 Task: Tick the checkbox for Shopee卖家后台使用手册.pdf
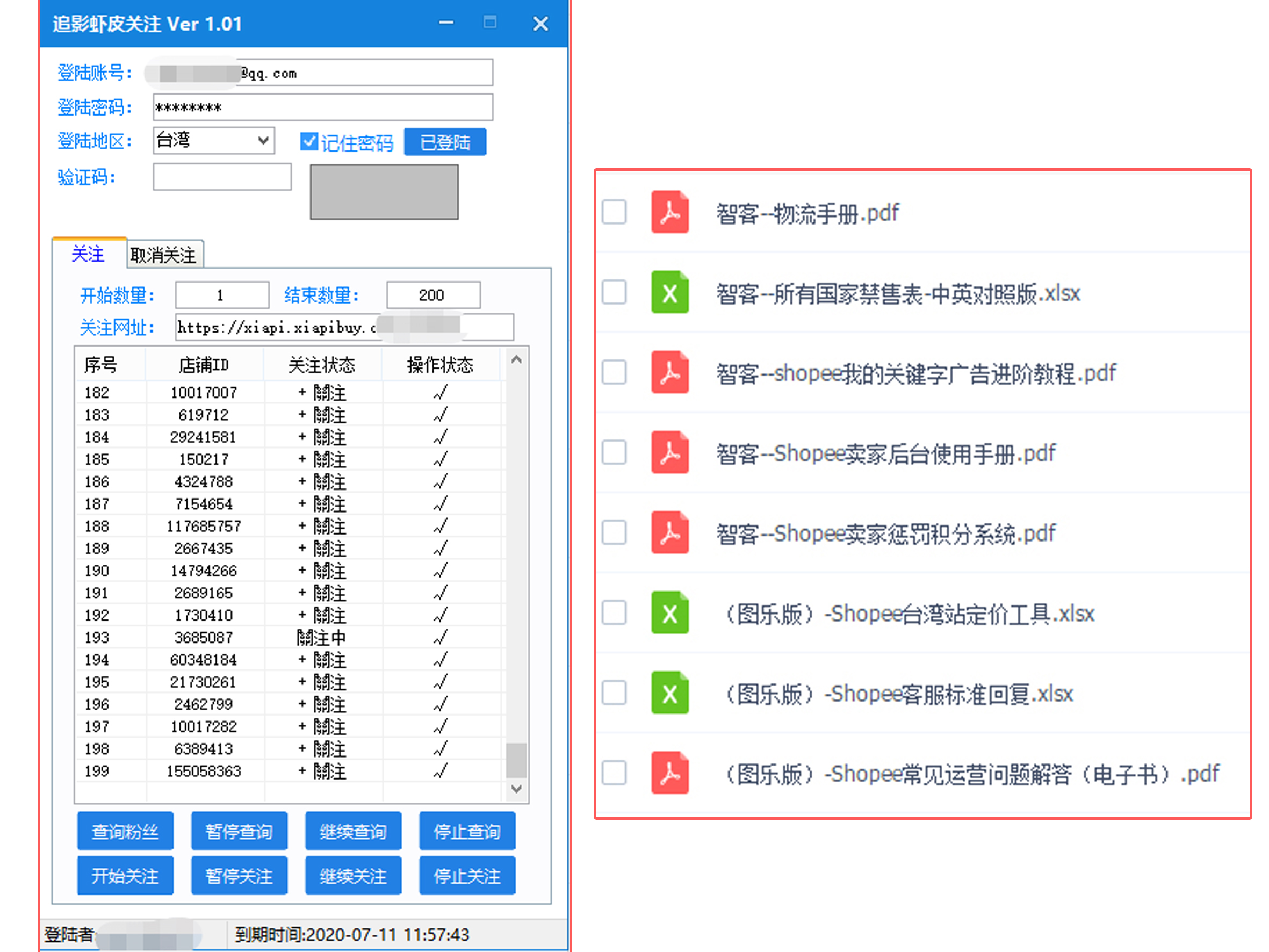pos(614,452)
